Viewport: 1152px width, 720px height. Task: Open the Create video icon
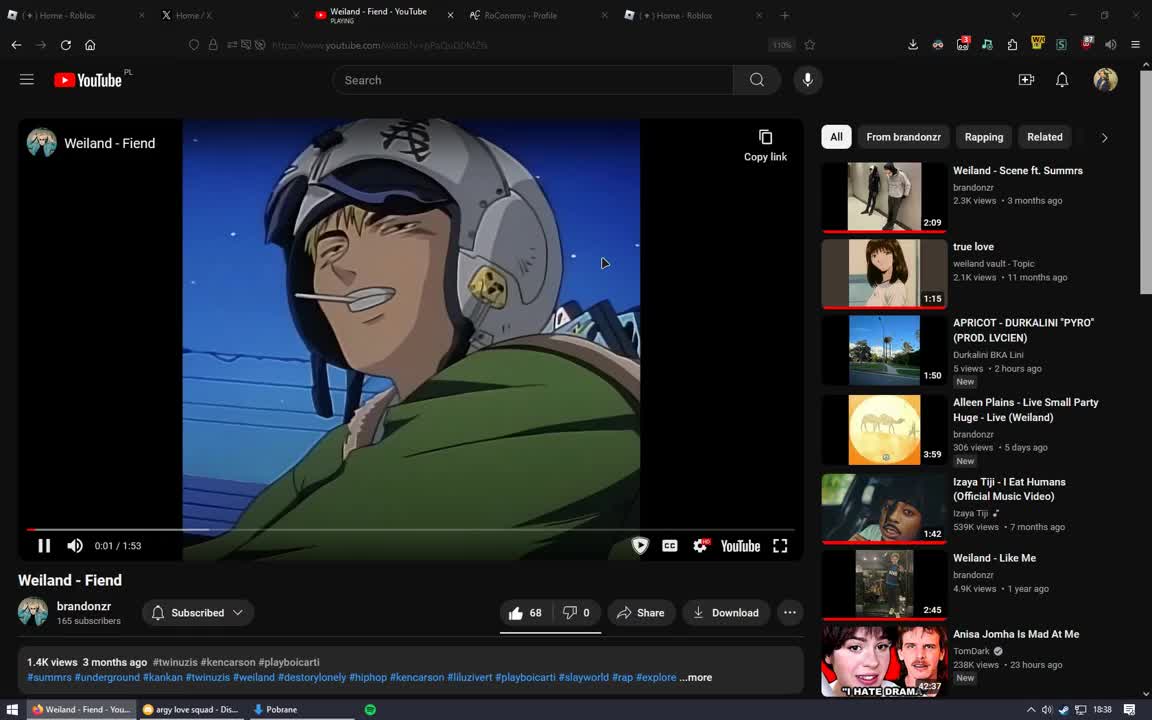[x=1026, y=79]
